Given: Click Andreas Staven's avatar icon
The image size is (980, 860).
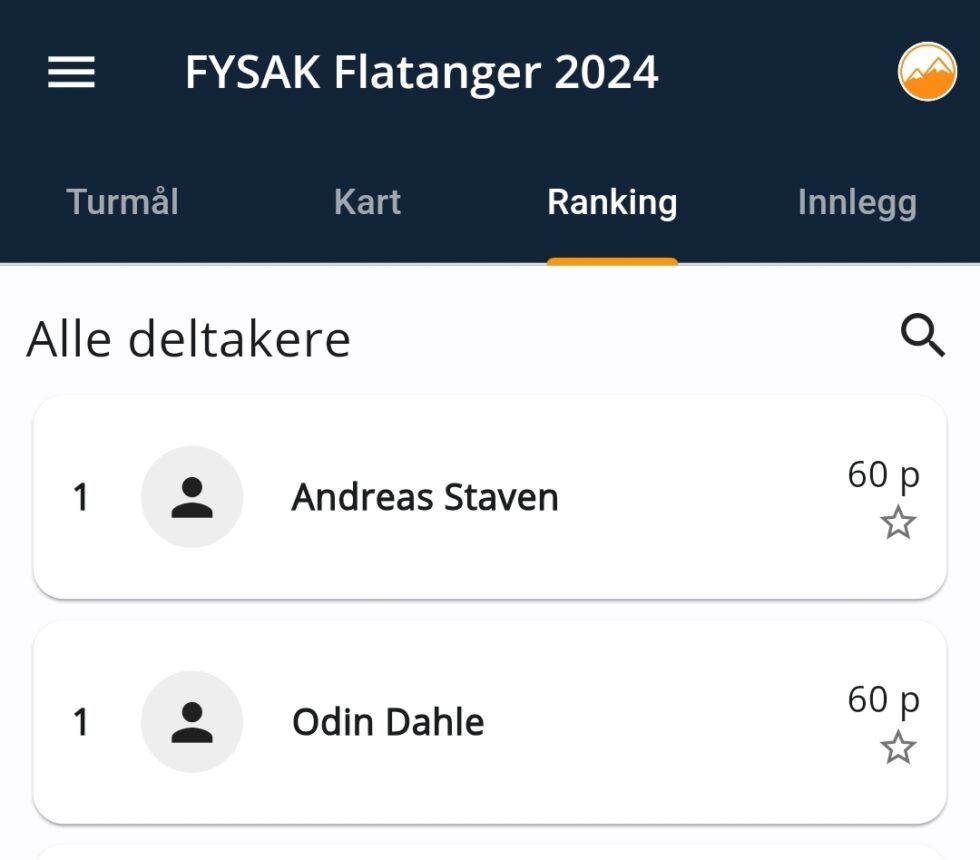Looking at the screenshot, I should click(192, 497).
